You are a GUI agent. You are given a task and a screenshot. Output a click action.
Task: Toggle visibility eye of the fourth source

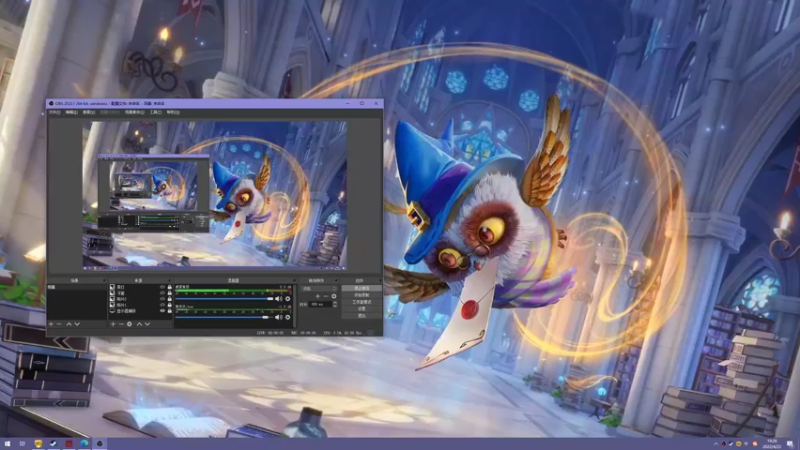(x=162, y=305)
